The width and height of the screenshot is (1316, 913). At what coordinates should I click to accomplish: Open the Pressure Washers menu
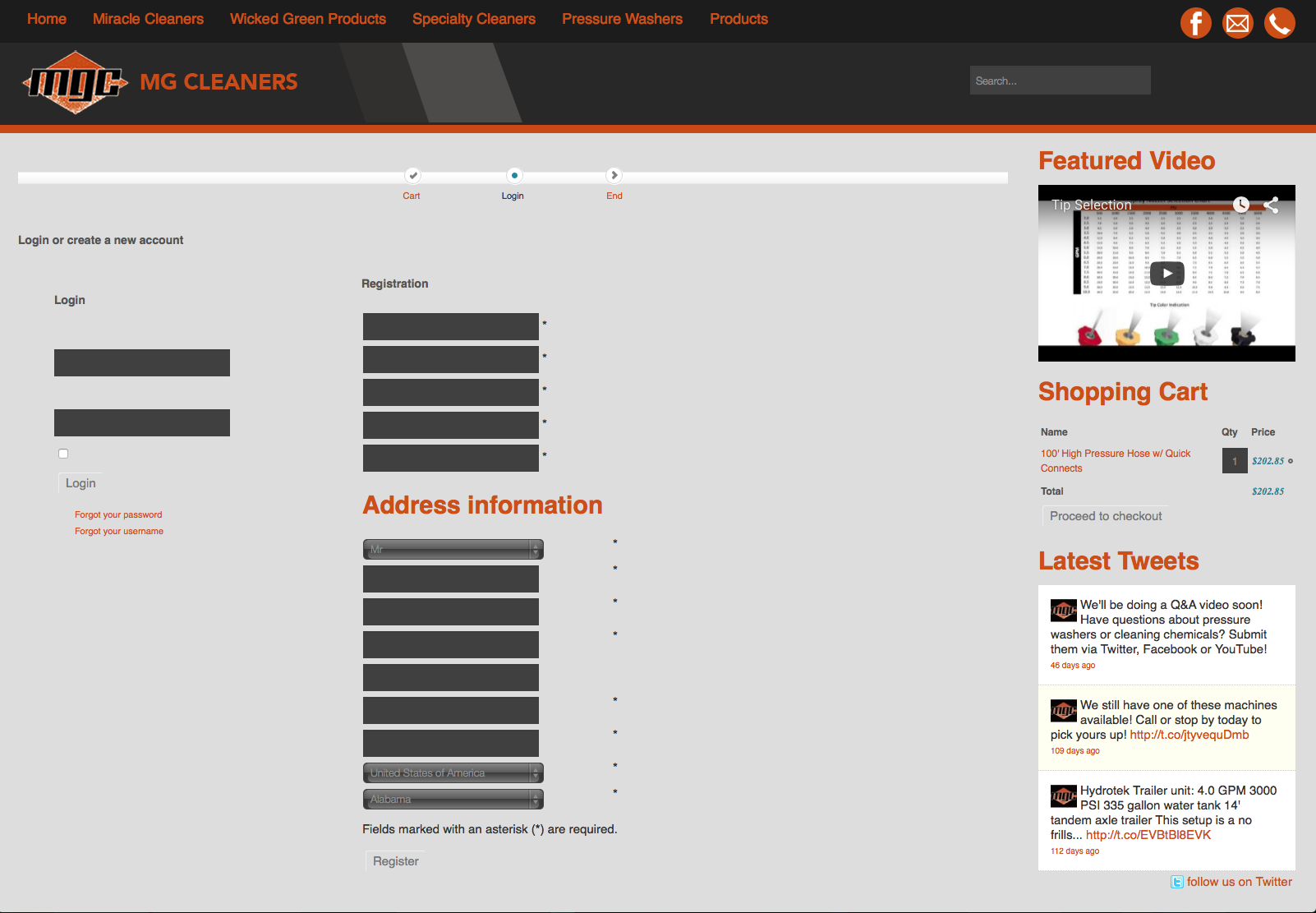623,19
